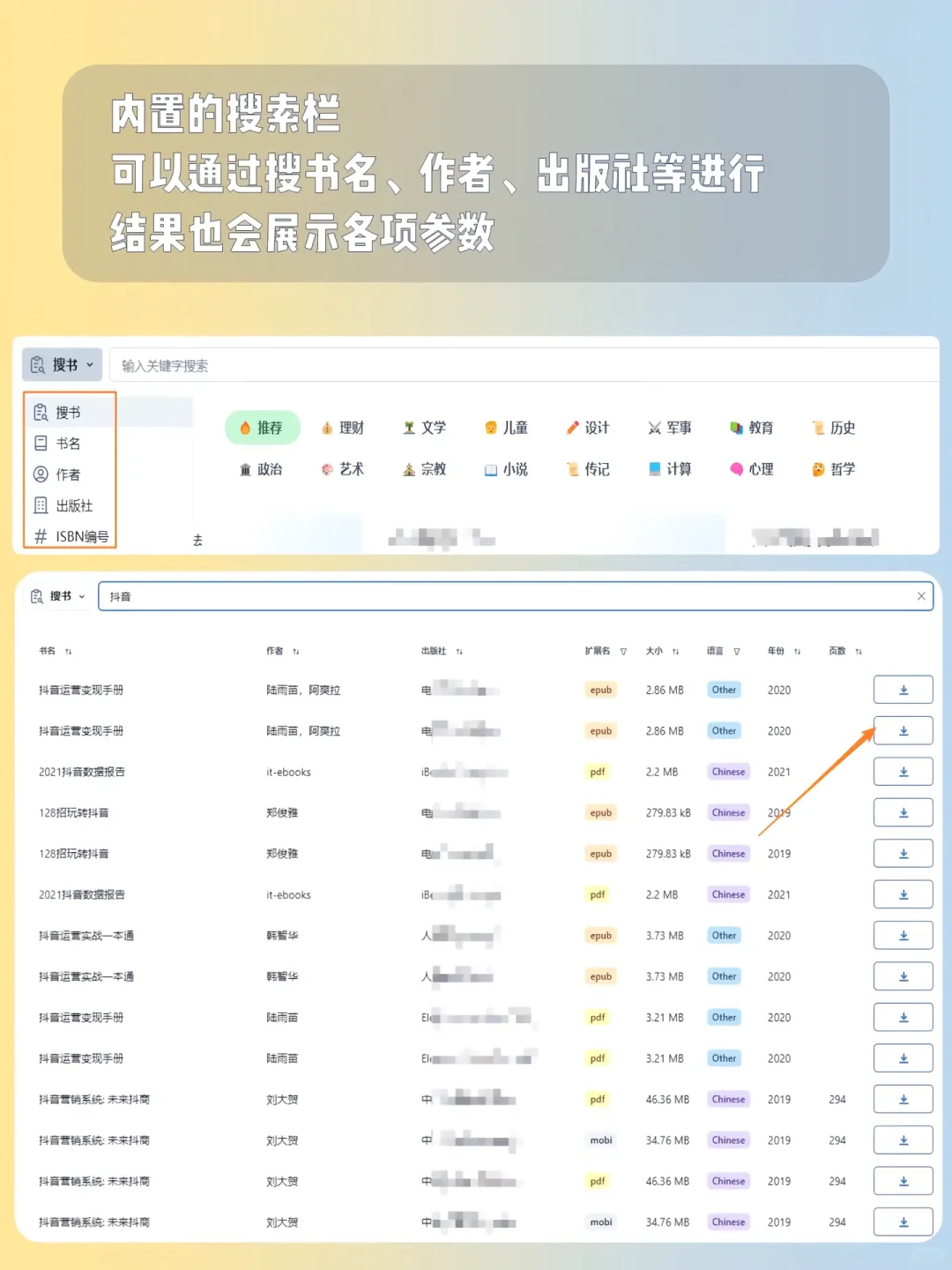Select the 设计 pencil category
The width and height of the screenshot is (952, 1270).
pos(588,428)
